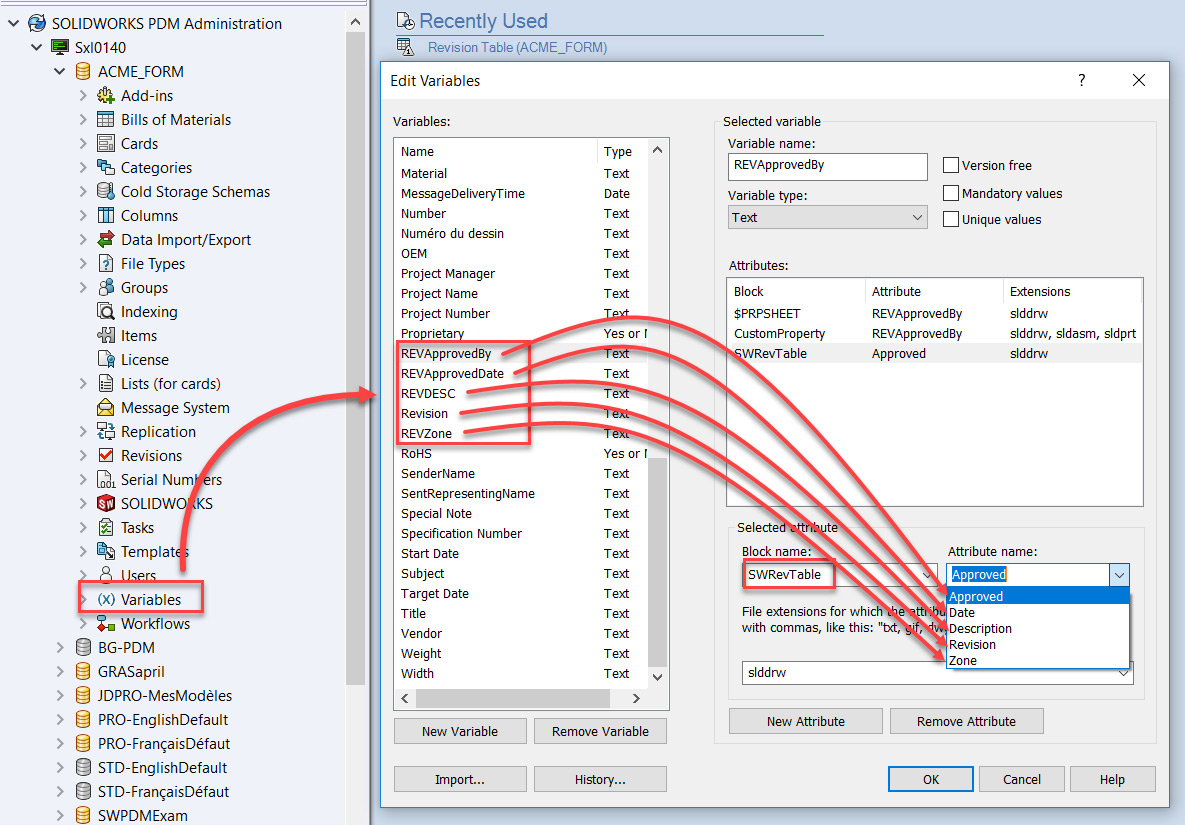Select the Cards node icon

(x=106, y=144)
